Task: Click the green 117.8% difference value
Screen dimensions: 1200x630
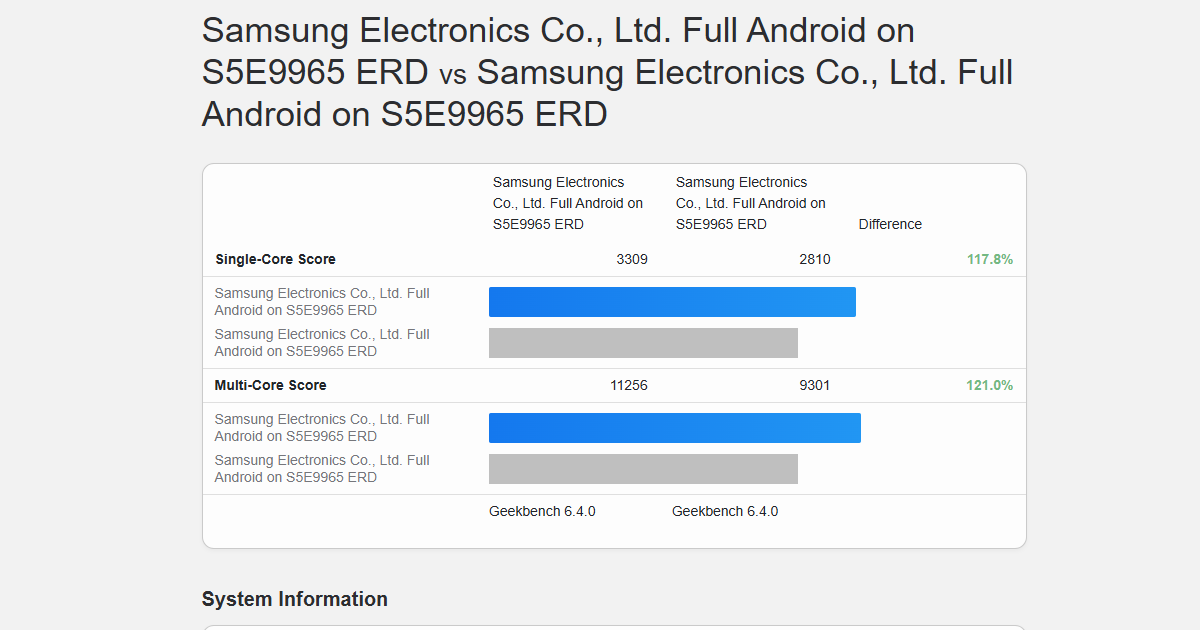Action: (989, 259)
